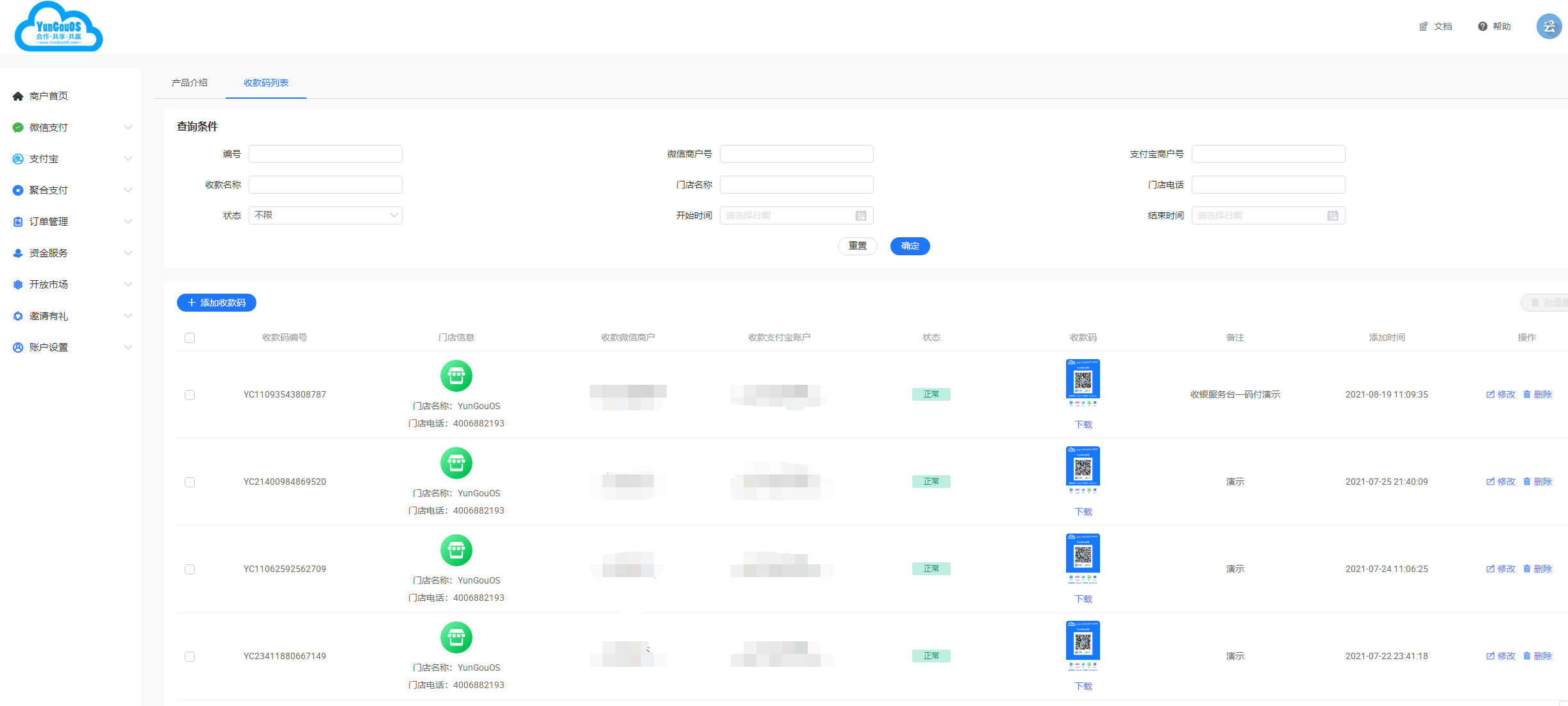Expand the 开放市场 menu chevron
The height and width of the screenshot is (706, 1568).
[x=128, y=285]
